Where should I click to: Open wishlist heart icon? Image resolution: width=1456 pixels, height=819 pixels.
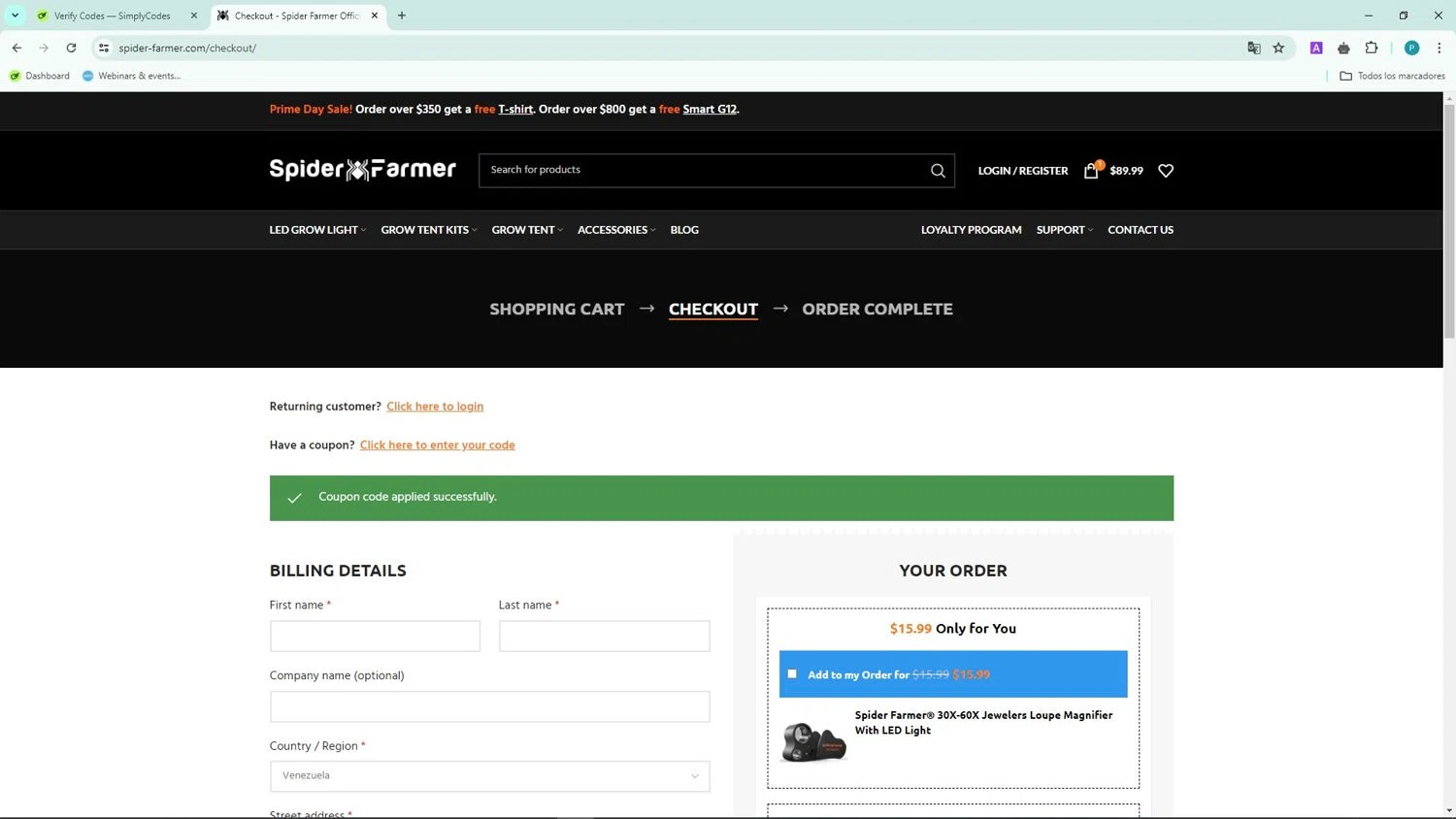1166,171
